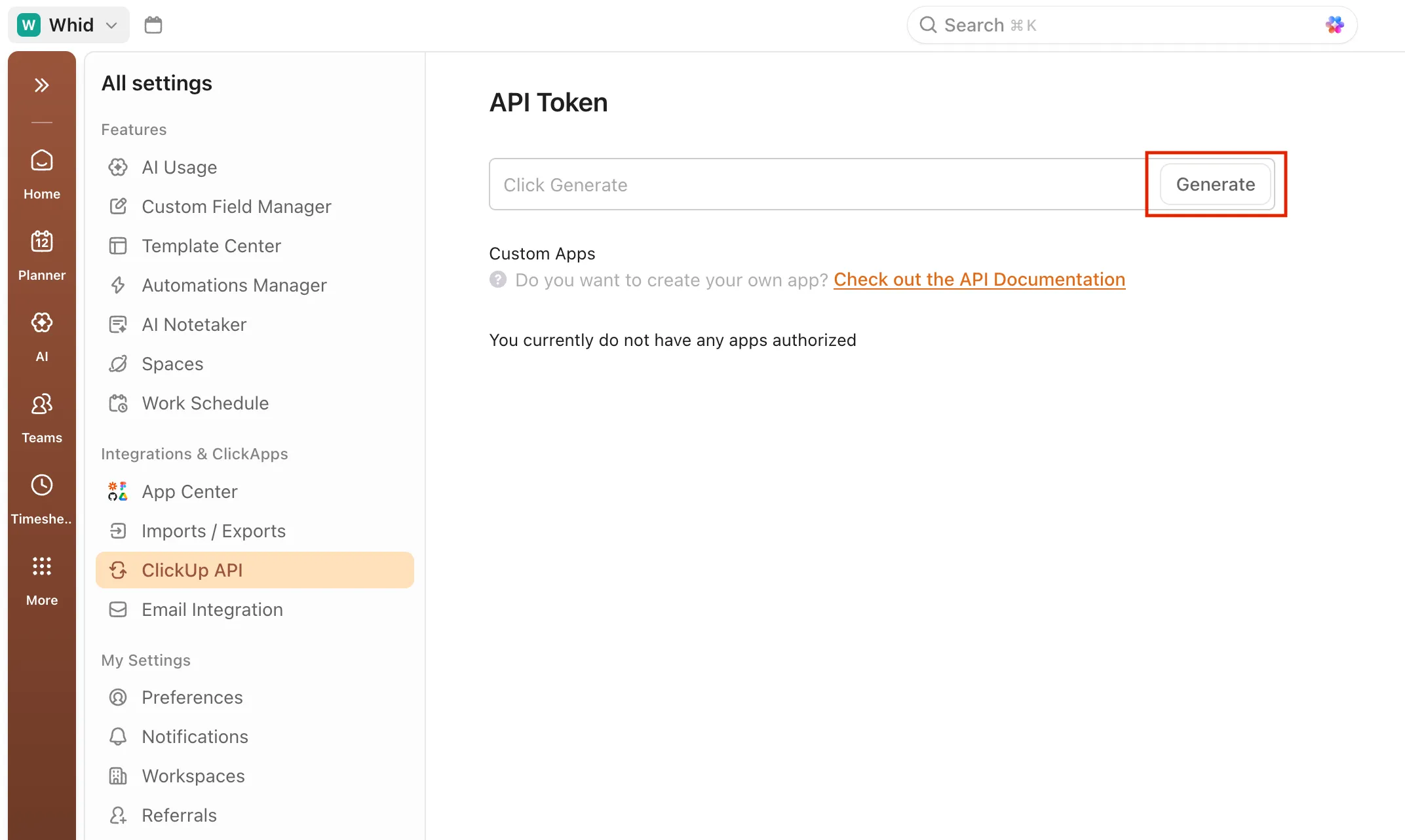This screenshot has width=1405, height=840.
Task: Click the AI Notetaker icon
Action: coord(118,325)
